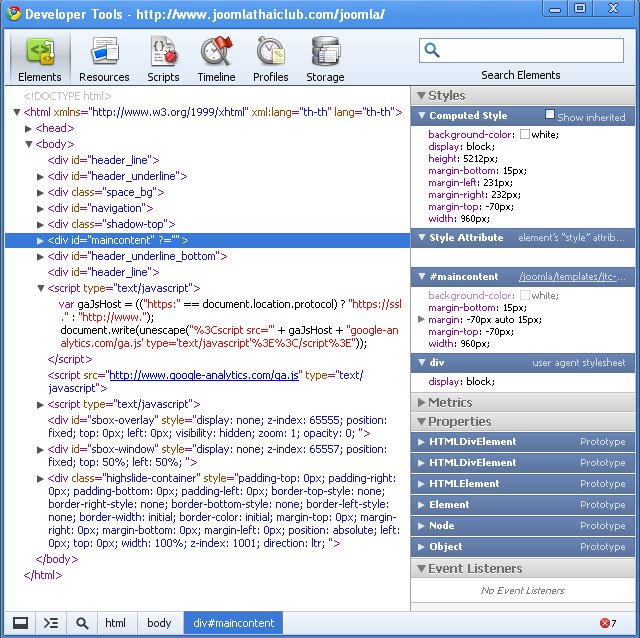Expand the sbox-window div node
This screenshot has height=638, width=640.
40,450
